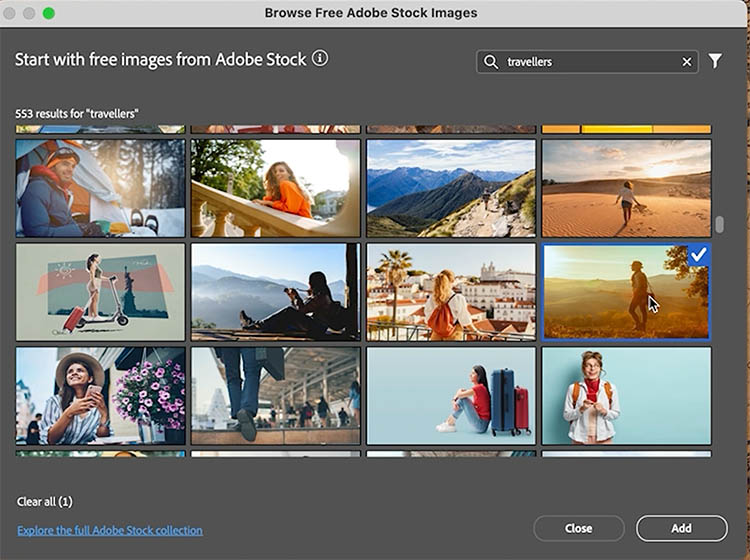Screen dimensions: 750x560
Task: Select the silhouette photographer on mountains image
Action: tap(275, 292)
